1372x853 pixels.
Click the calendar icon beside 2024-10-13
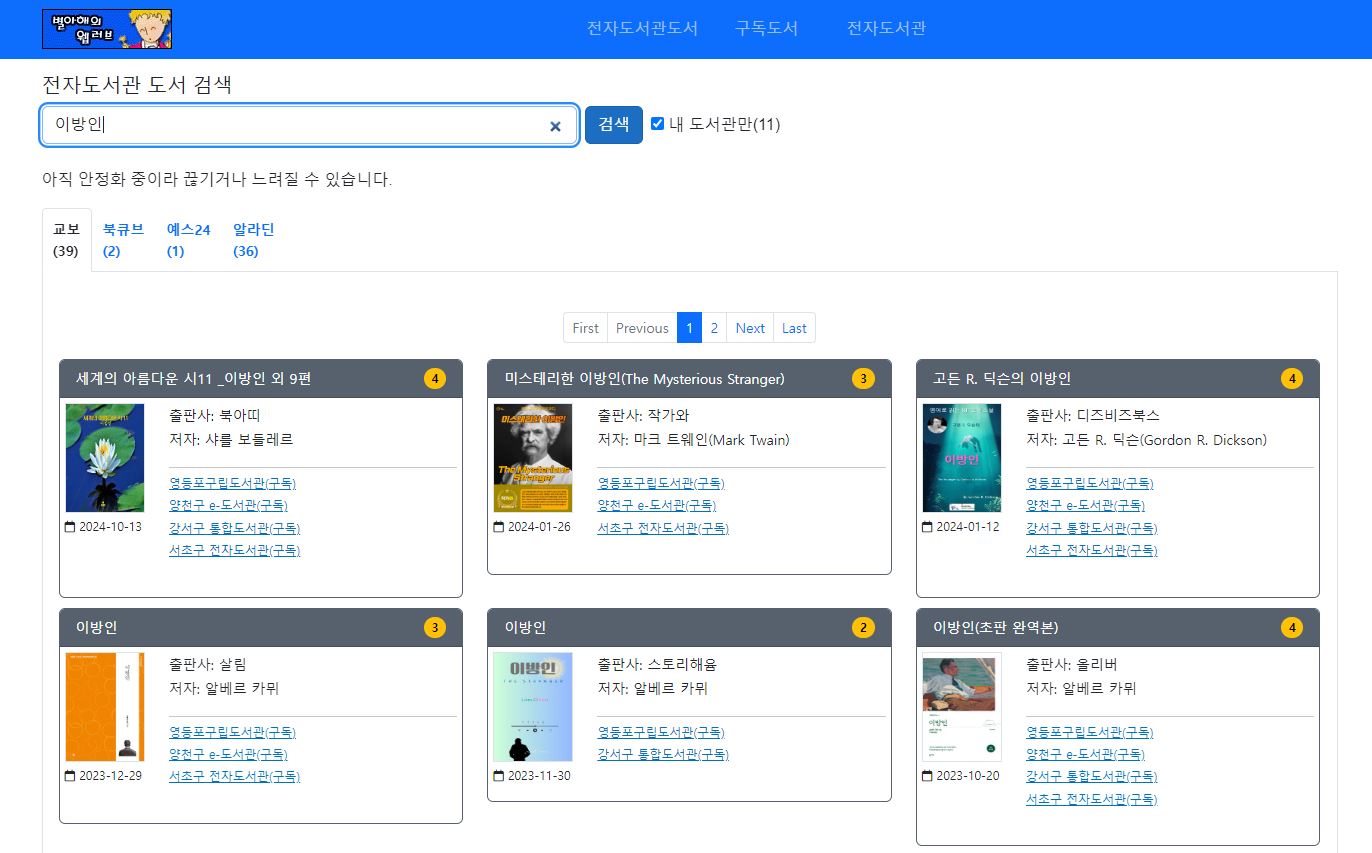point(70,527)
